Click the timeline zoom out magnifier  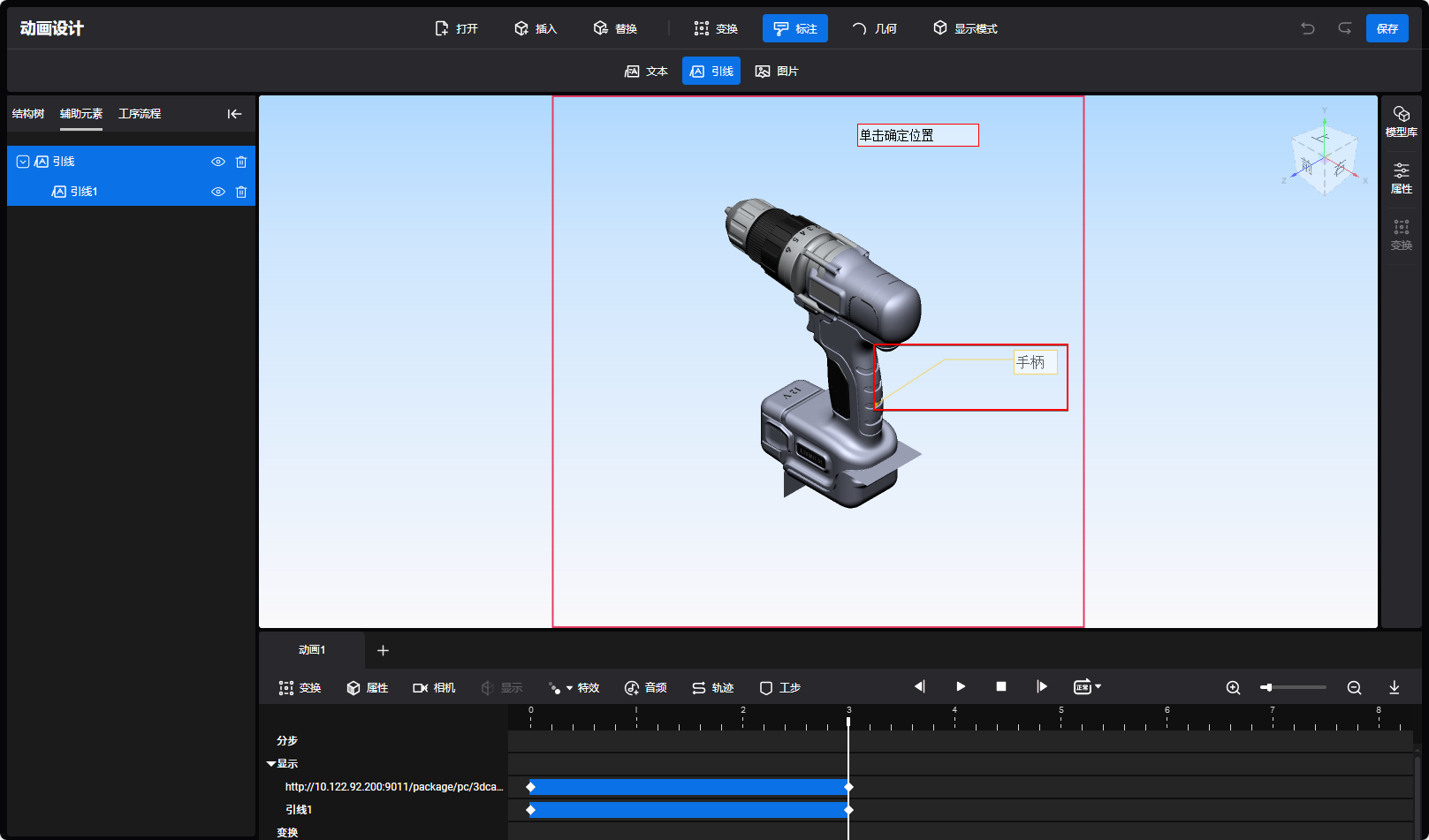click(x=1354, y=687)
